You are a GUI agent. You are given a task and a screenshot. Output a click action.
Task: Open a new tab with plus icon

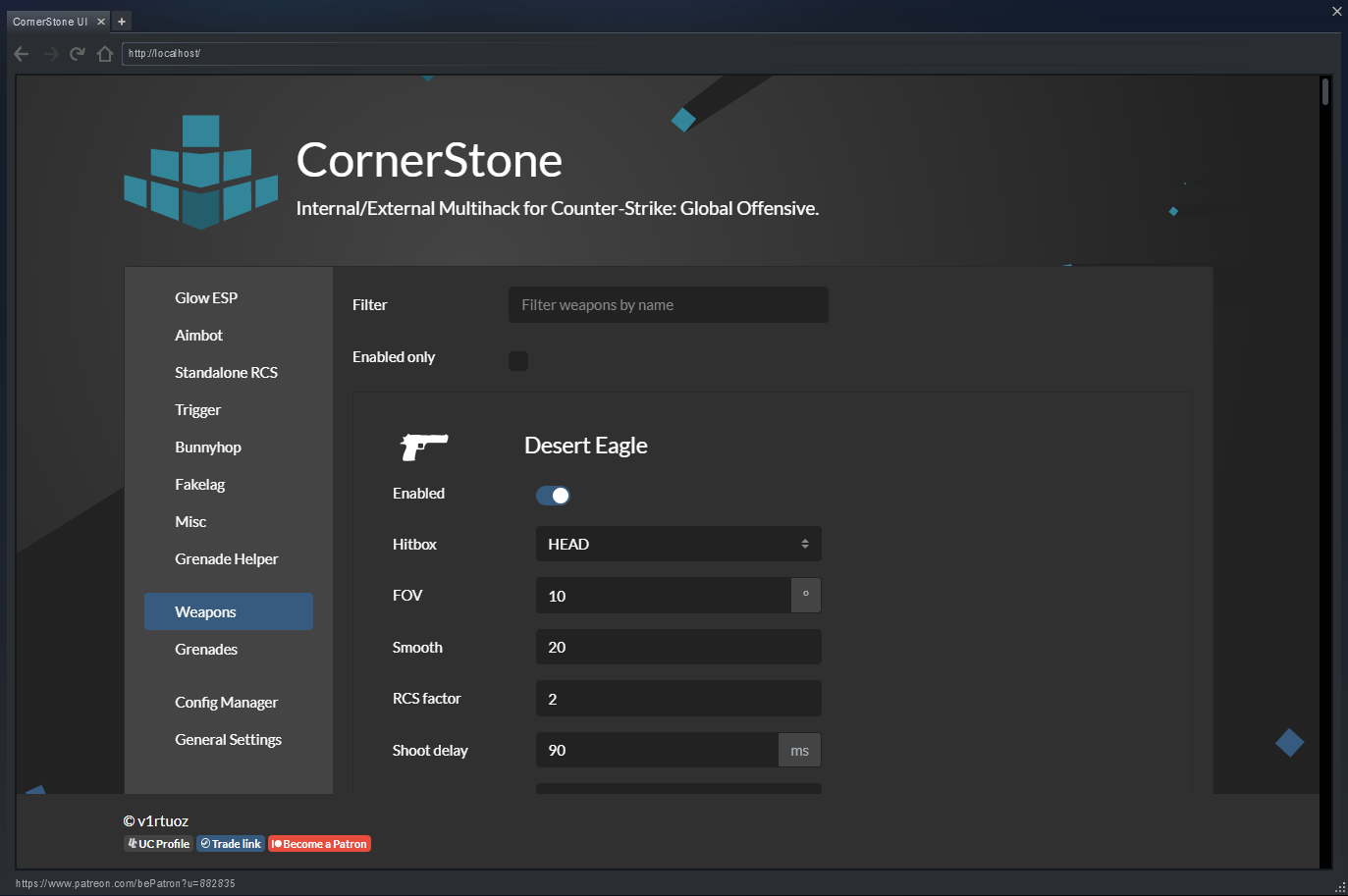[122, 22]
